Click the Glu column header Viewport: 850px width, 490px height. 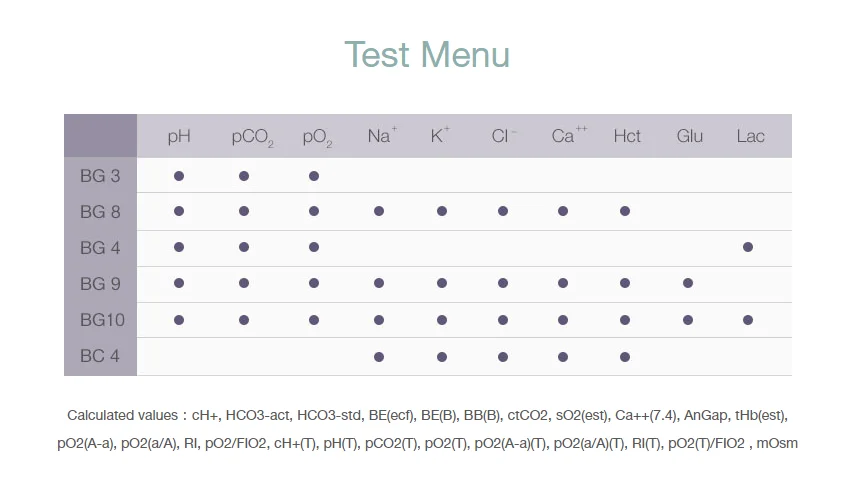[x=689, y=136]
